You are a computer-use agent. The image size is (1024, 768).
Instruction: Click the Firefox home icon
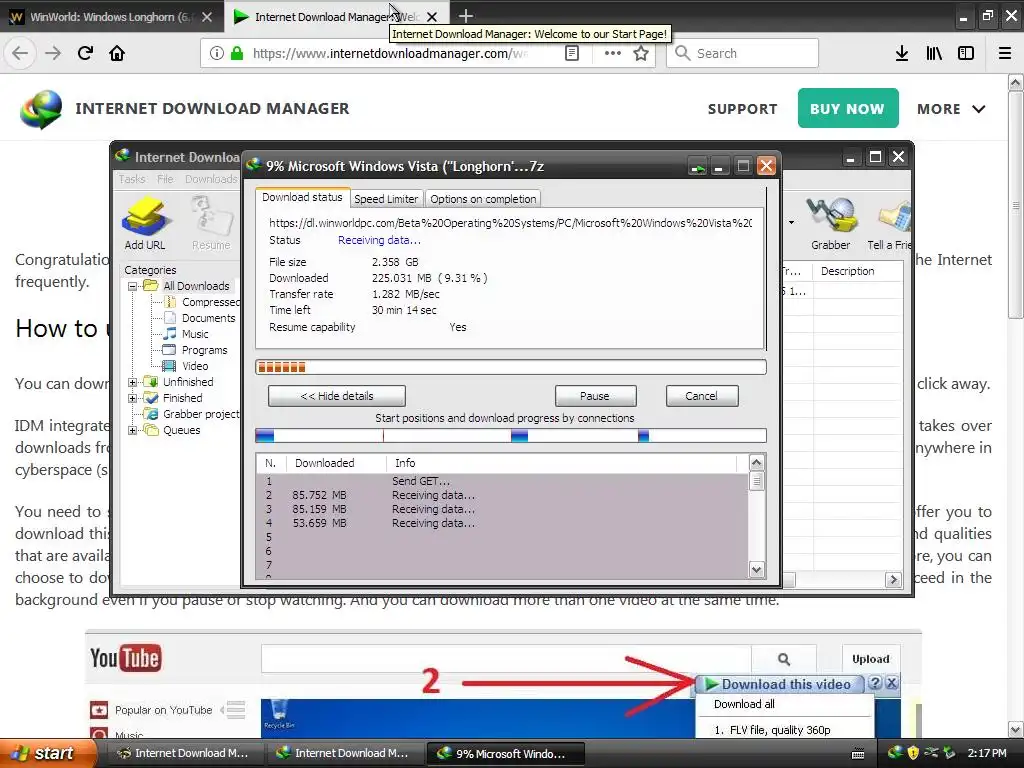click(x=117, y=53)
